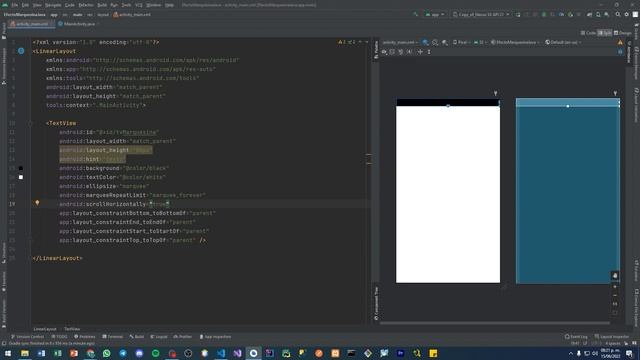Open the Default (en-us) locale dropdown

[x=563, y=42]
